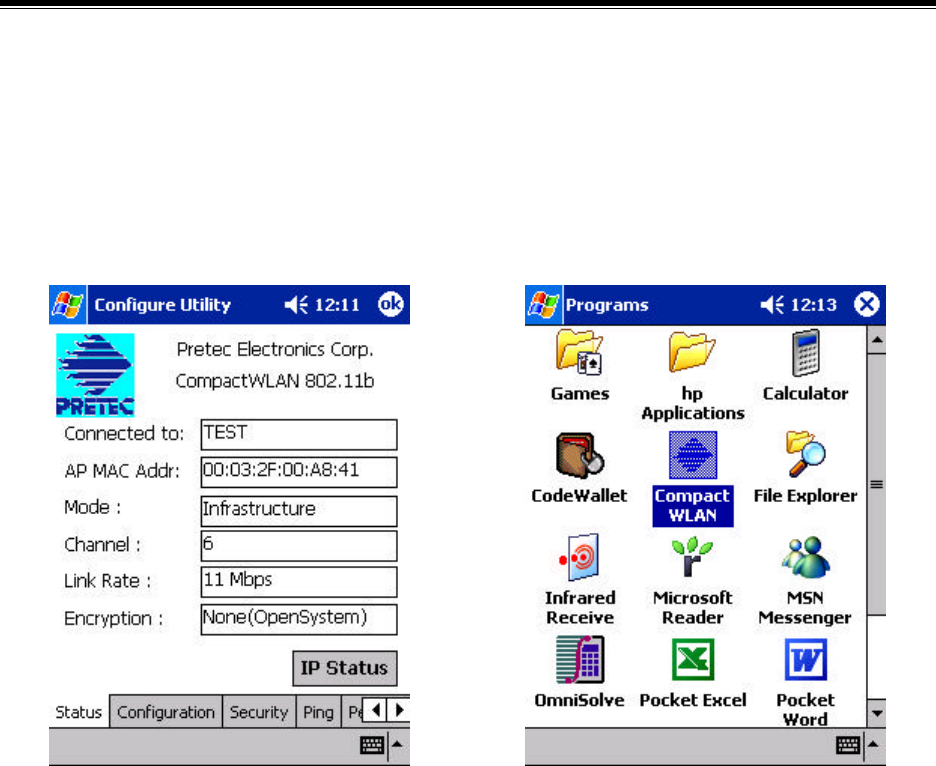Click the Channel field showing 6
Image resolution: width=936 pixels, height=766 pixels.
299,546
